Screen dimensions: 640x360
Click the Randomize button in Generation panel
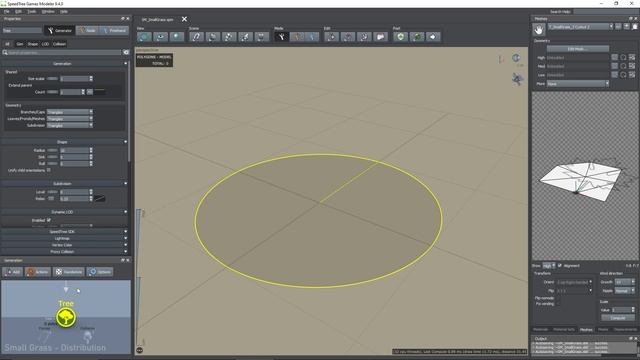click(x=69, y=272)
